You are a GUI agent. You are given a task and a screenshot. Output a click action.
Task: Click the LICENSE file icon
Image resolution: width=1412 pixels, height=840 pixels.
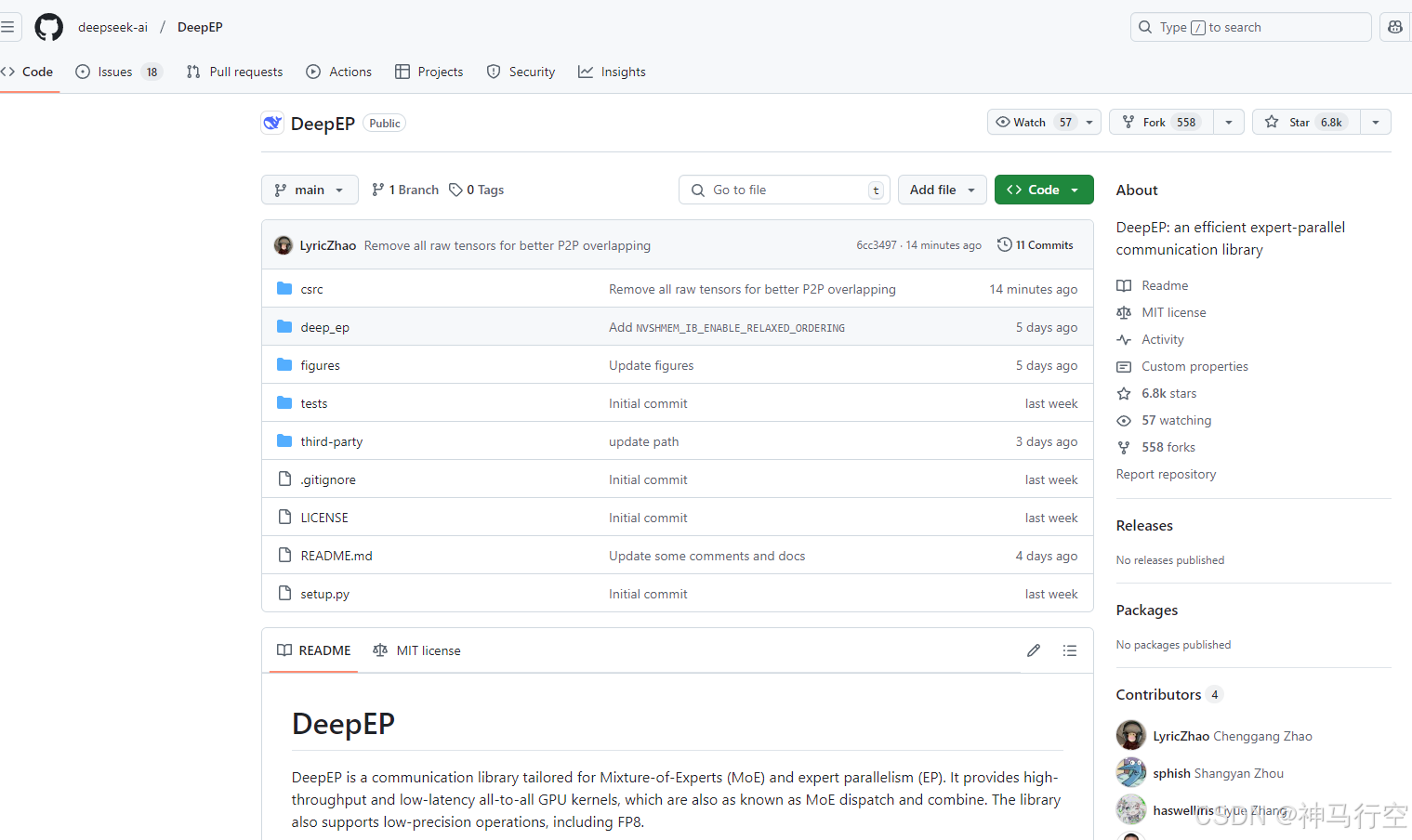coord(284,518)
